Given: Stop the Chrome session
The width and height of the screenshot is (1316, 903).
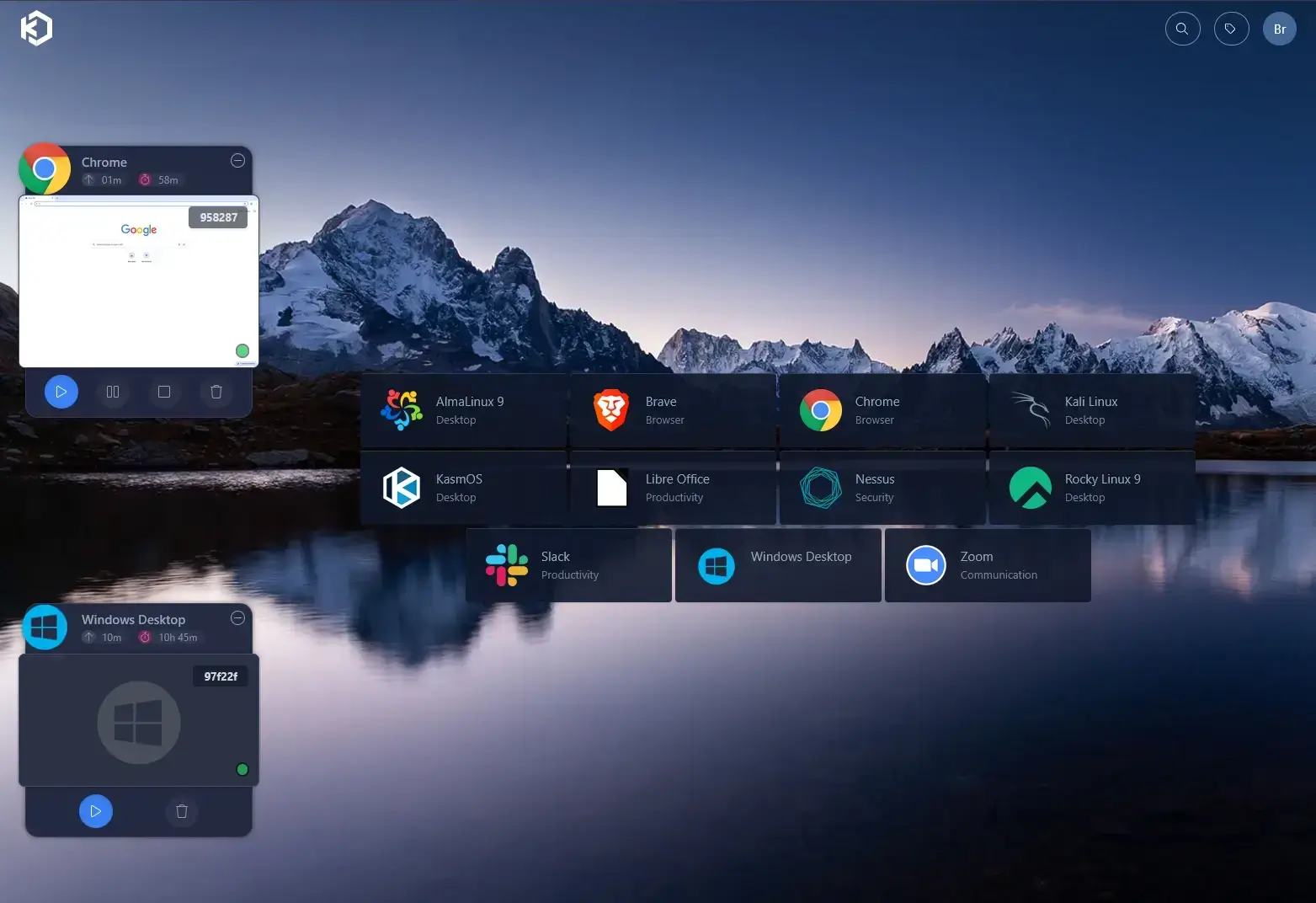Looking at the screenshot, I should pos(164,392).
